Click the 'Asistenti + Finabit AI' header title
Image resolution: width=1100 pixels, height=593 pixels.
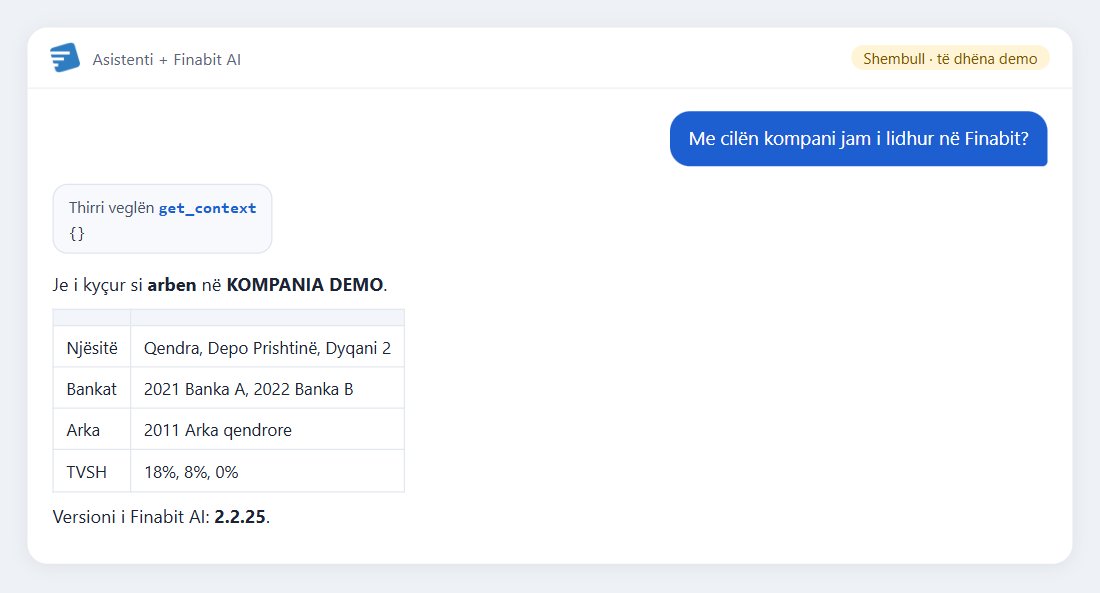click(166, 60)
